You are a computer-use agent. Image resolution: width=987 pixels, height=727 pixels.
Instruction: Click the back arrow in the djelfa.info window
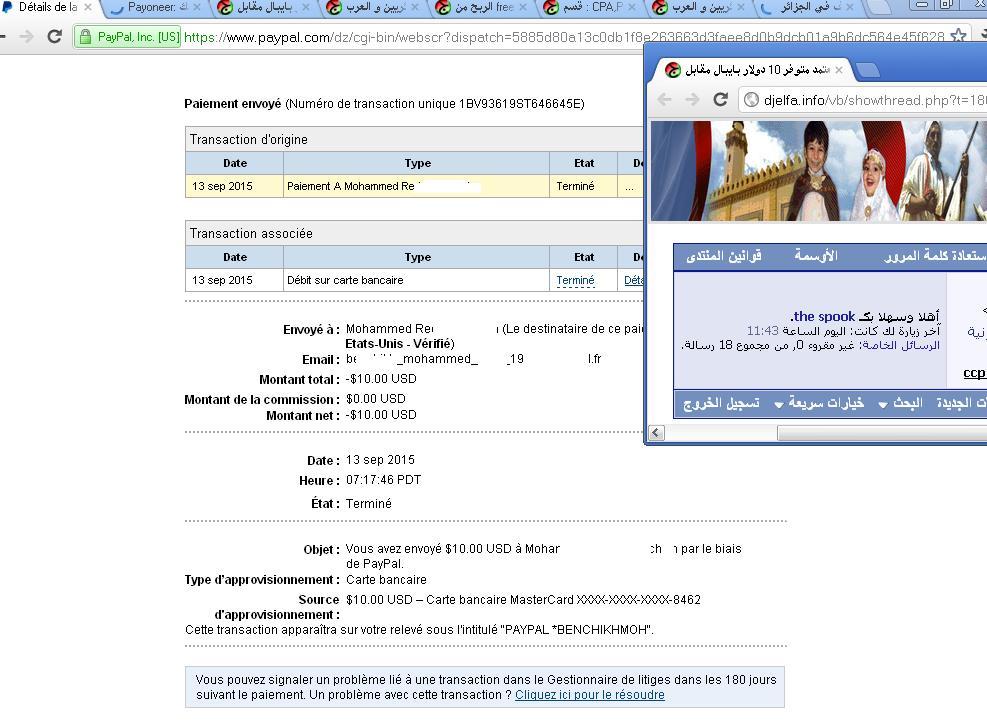(665, 99)
